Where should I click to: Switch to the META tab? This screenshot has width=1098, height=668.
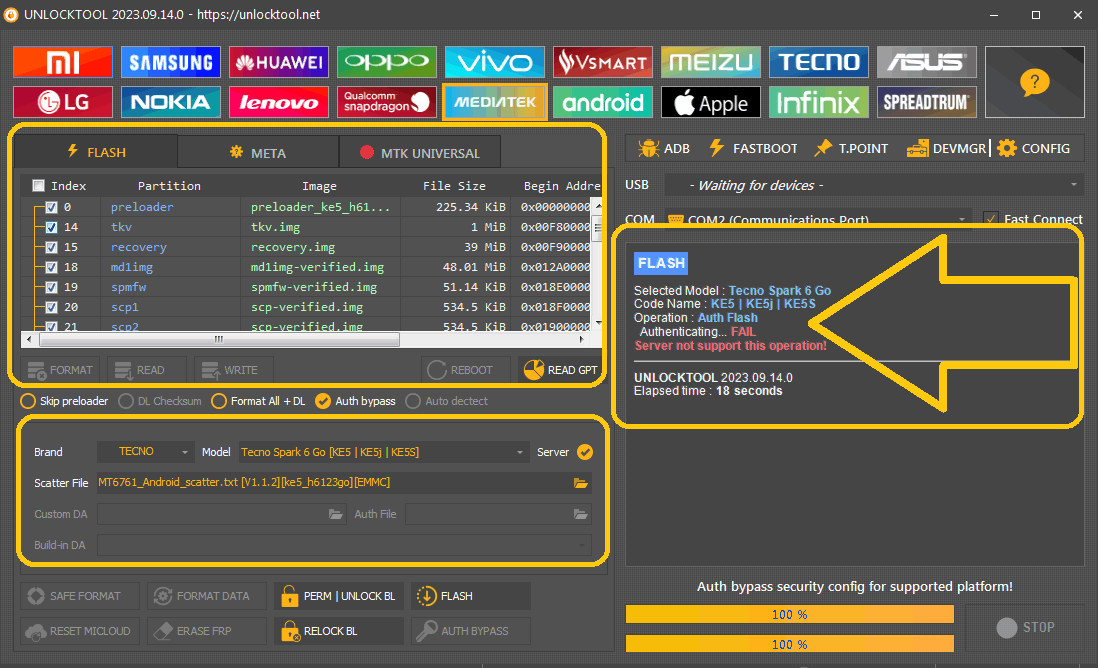(x=258, y=153)
